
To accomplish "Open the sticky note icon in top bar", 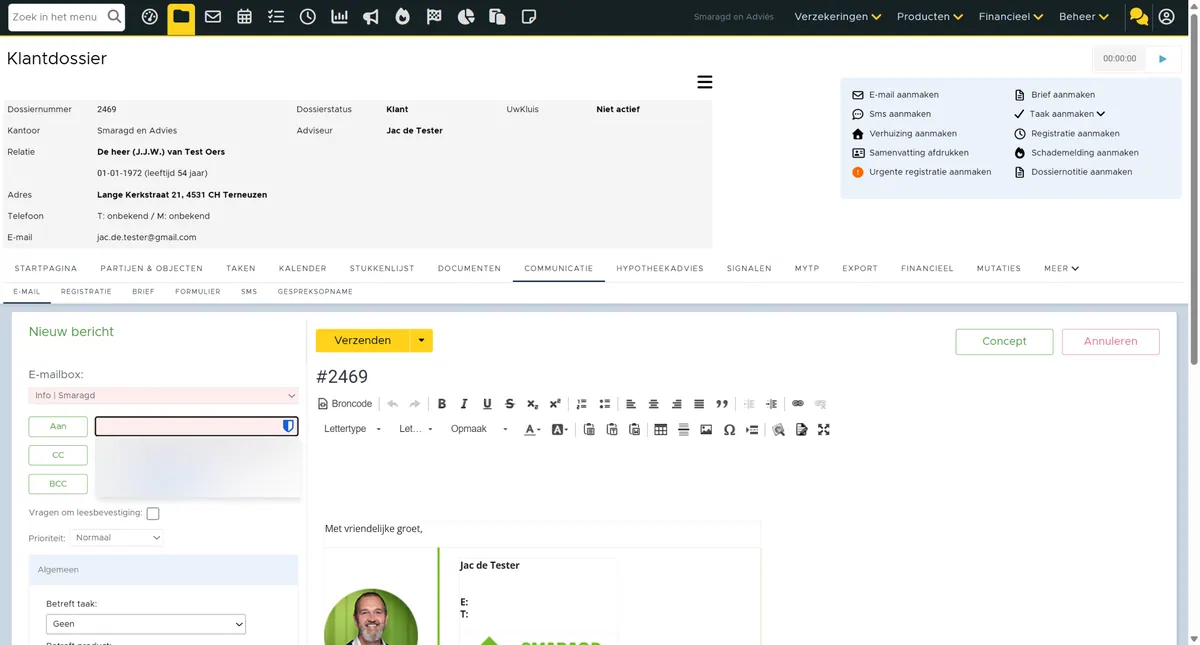I will 529,17.
